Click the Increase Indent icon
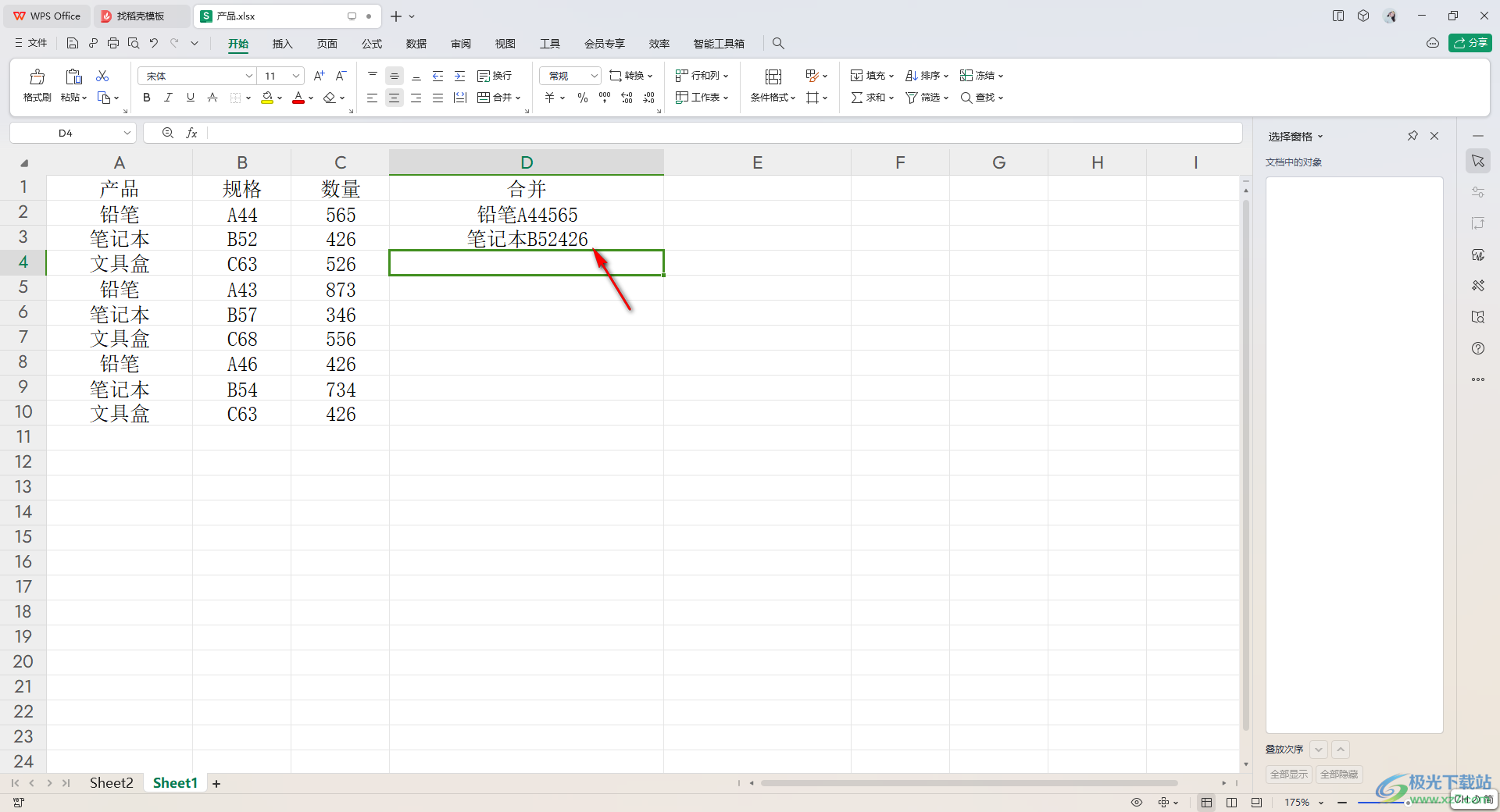The image size is (1500, 812). click(460, 76)
